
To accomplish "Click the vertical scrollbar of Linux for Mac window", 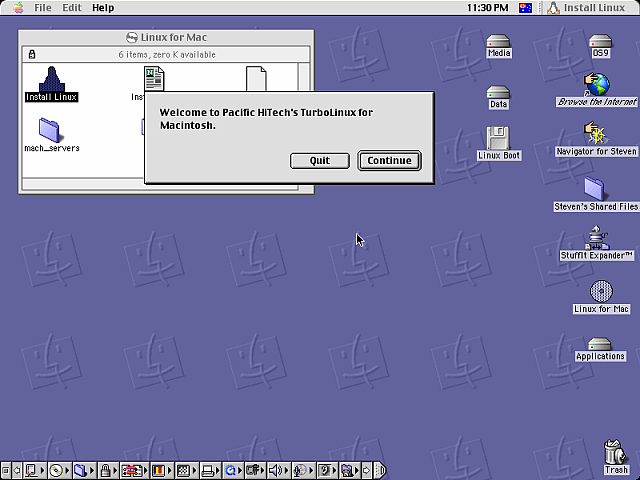I will tap(304, 76).
